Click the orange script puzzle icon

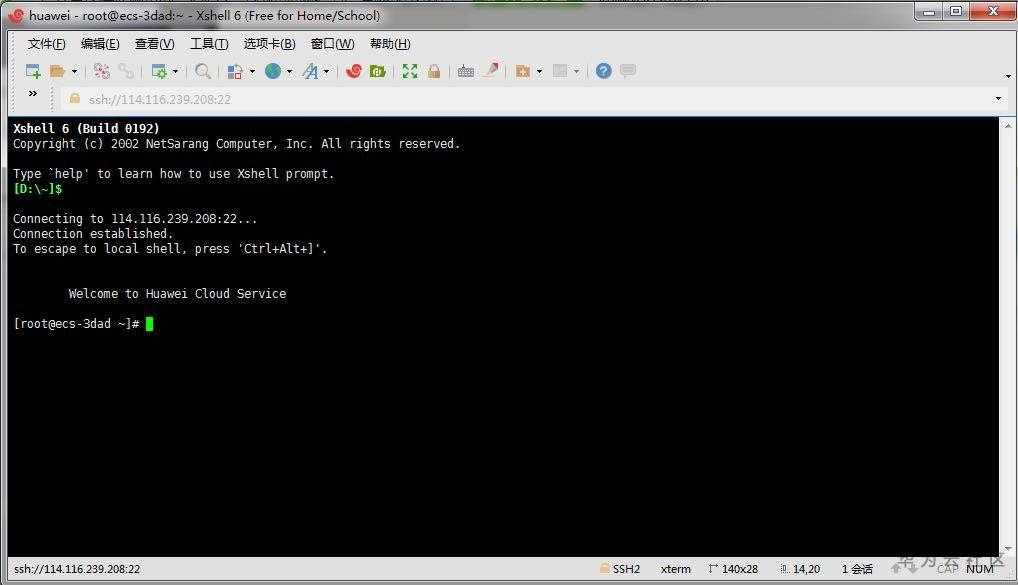point(523,71)
